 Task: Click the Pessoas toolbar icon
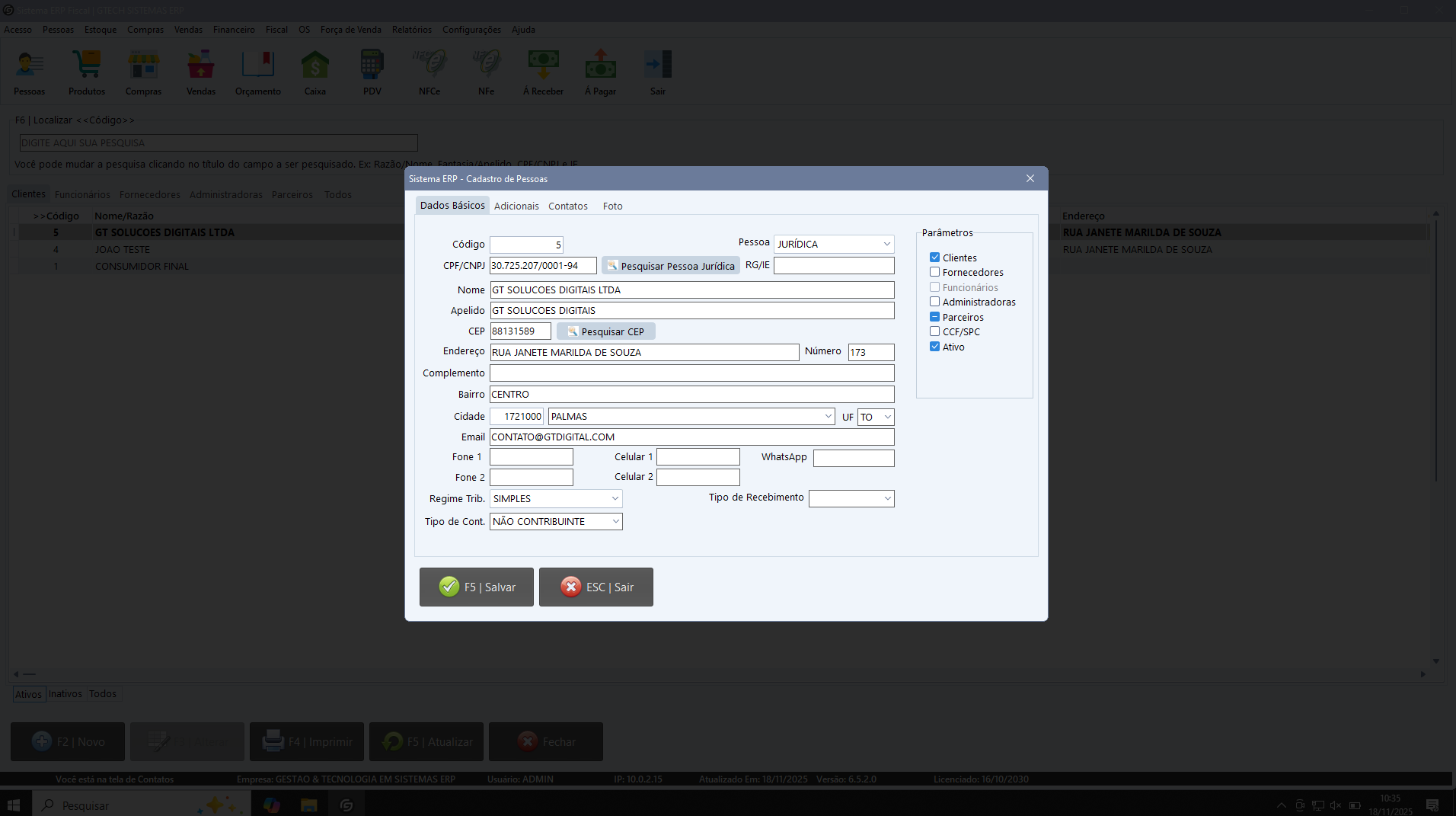pos(30,66)
